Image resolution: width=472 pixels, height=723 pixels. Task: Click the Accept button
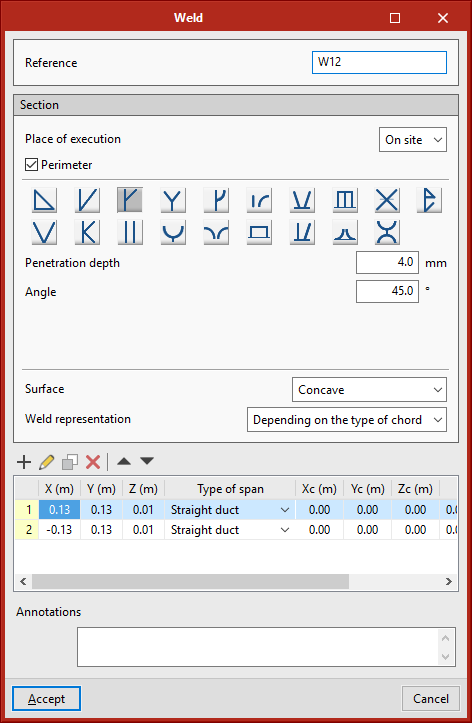[47, 699]
